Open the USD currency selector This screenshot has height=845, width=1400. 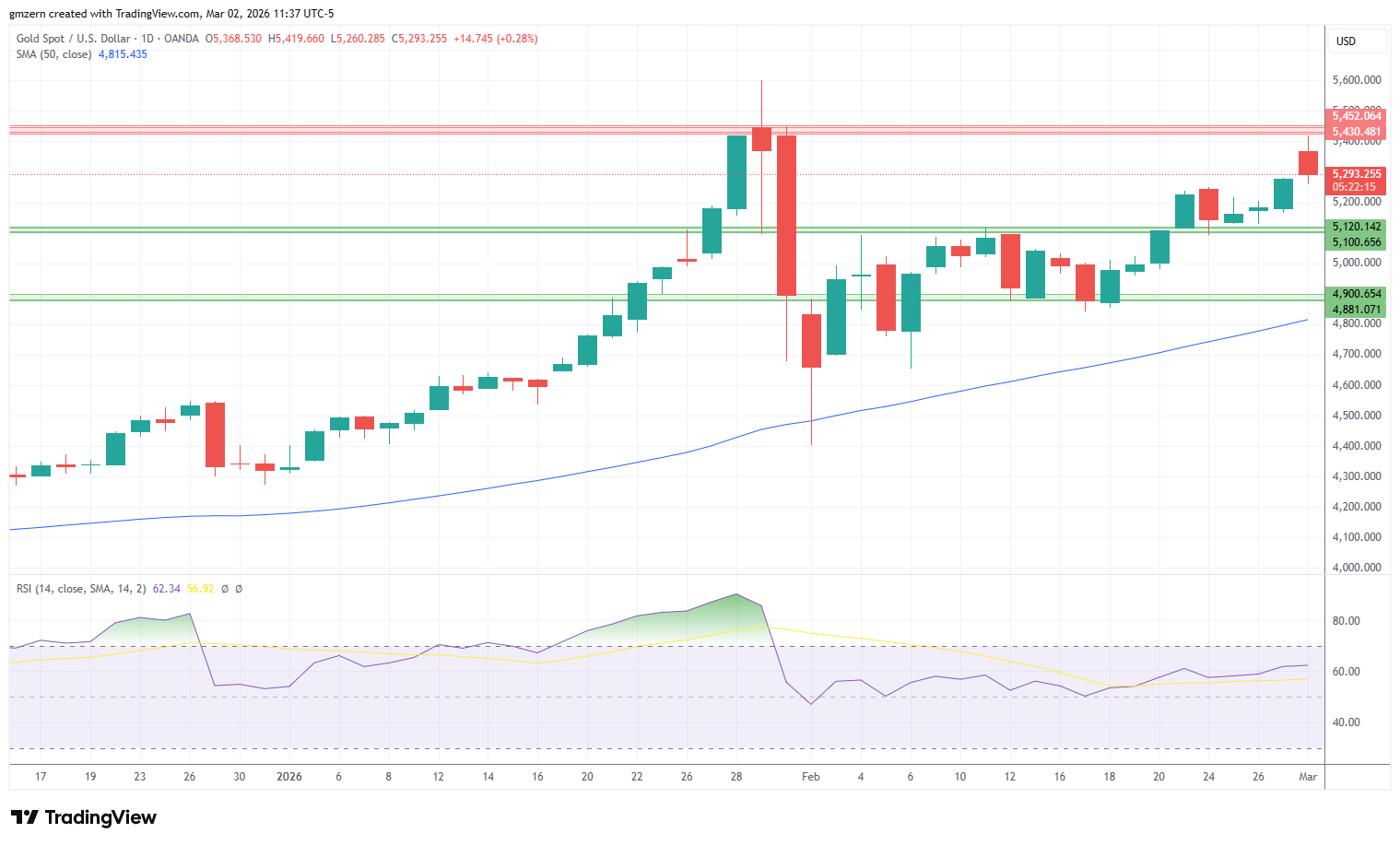pos(1358,41)
